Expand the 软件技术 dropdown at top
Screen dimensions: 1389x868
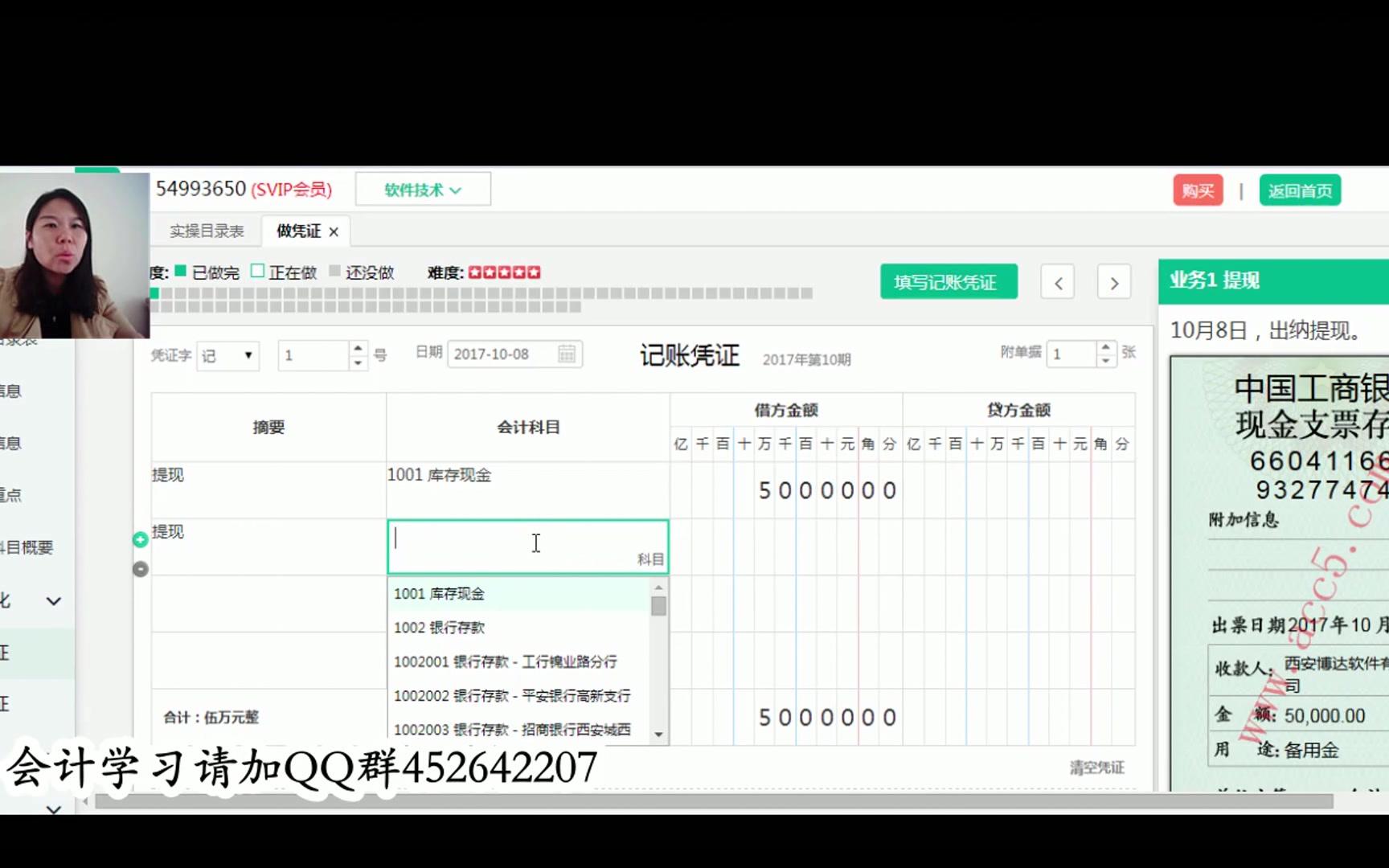tap(422, 189)
